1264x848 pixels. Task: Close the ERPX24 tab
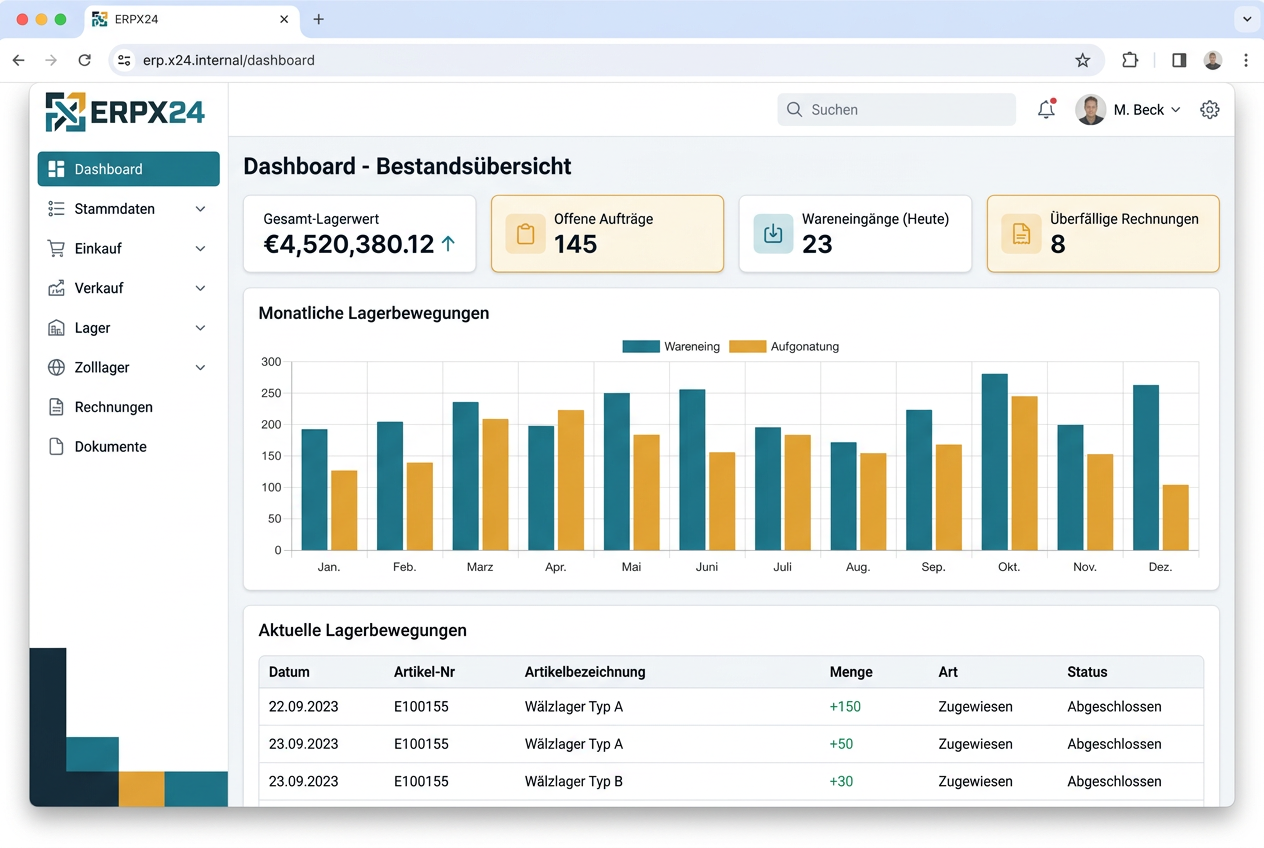285,19
